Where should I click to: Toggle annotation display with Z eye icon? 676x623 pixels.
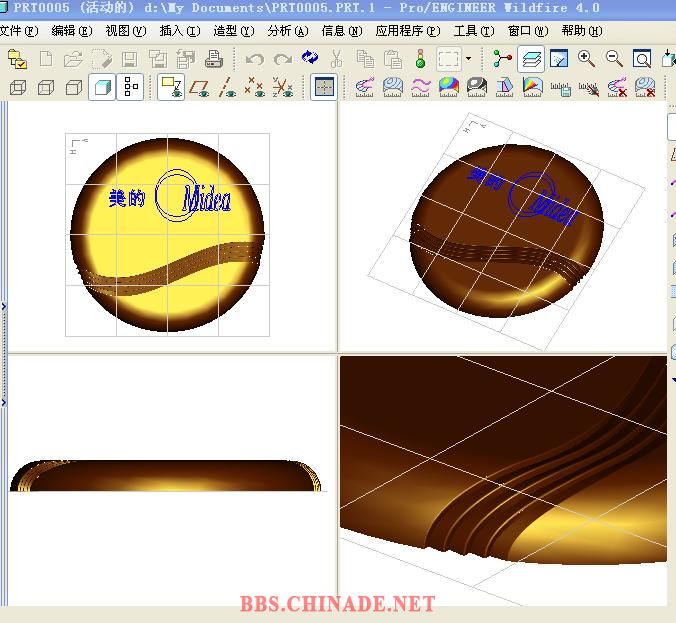click(x=171, y=87)
